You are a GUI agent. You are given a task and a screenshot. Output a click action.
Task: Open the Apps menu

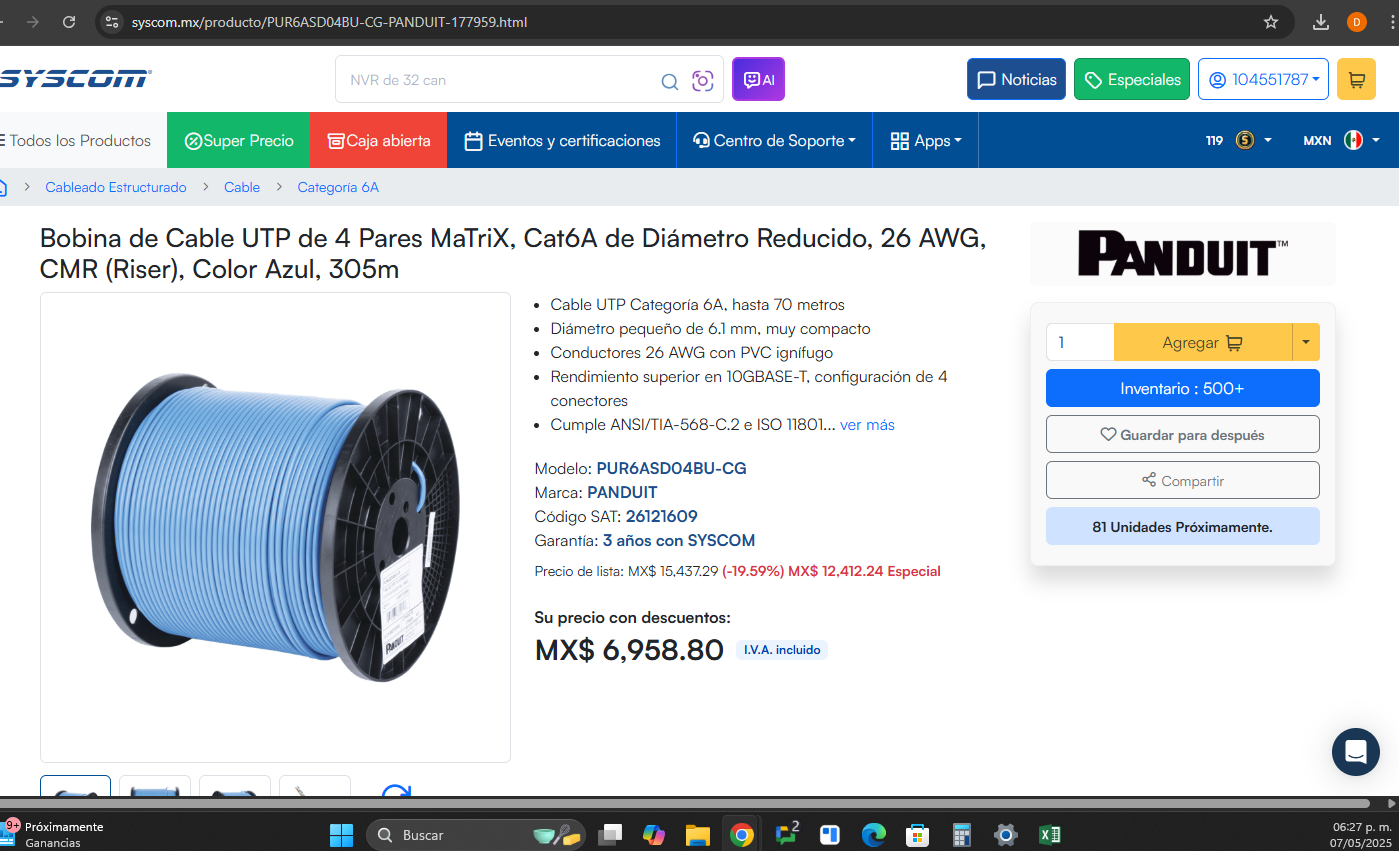[x=925, y=140]
